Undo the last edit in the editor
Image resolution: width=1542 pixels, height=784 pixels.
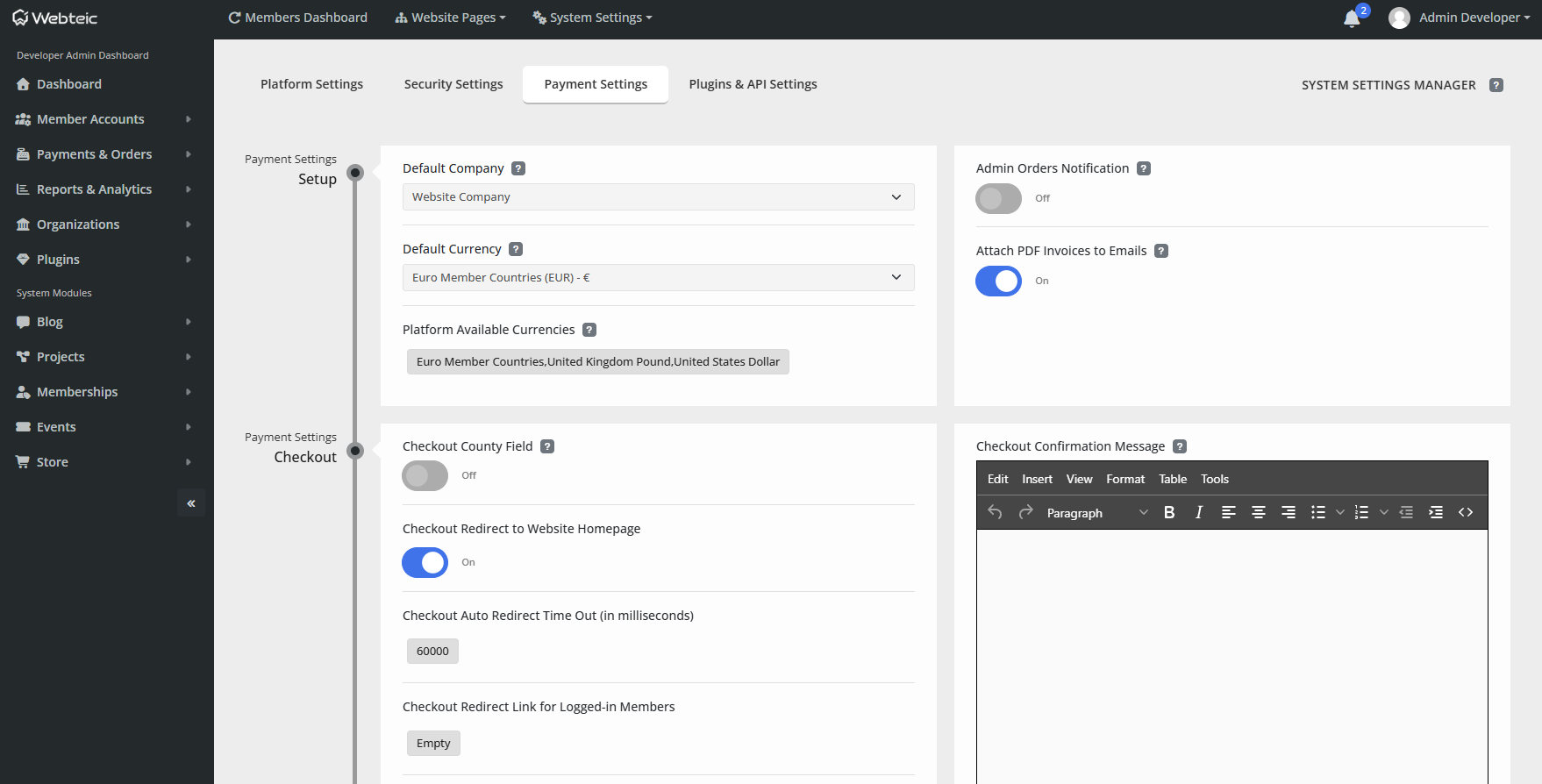(x=995, y=512)
